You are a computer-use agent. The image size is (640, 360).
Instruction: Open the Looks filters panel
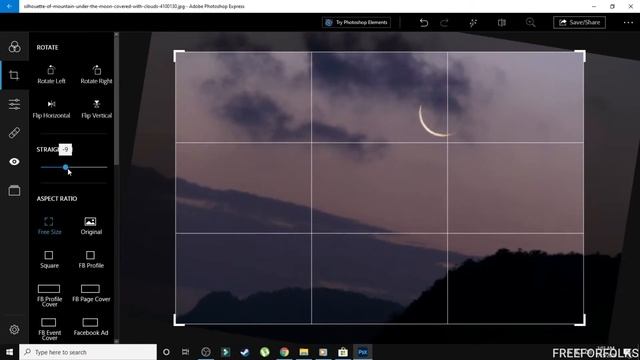[x=14, y=47]
